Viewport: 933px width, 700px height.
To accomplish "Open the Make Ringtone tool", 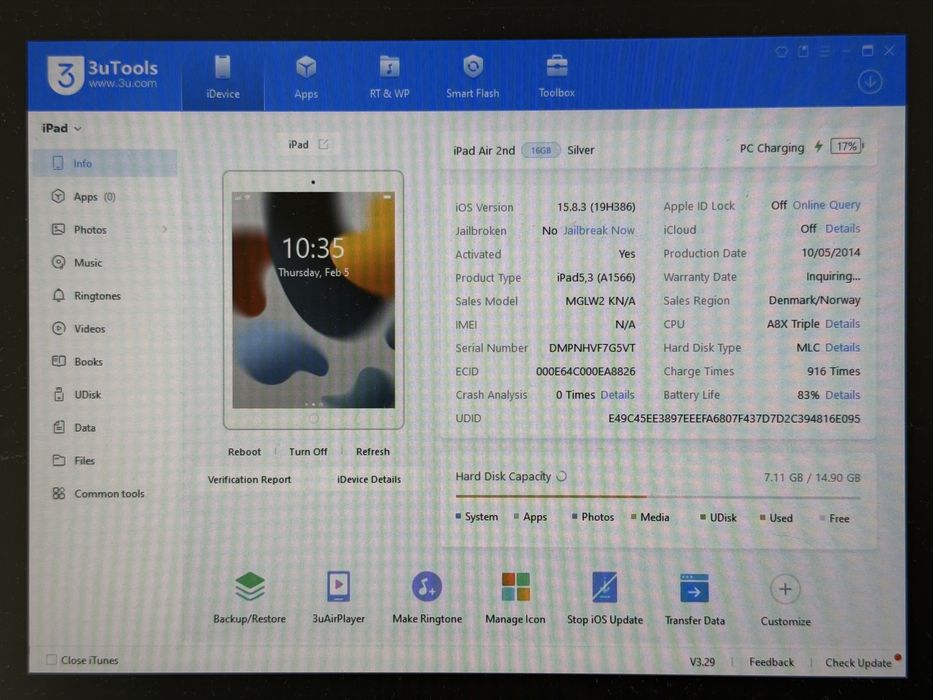I will point(427,597).
